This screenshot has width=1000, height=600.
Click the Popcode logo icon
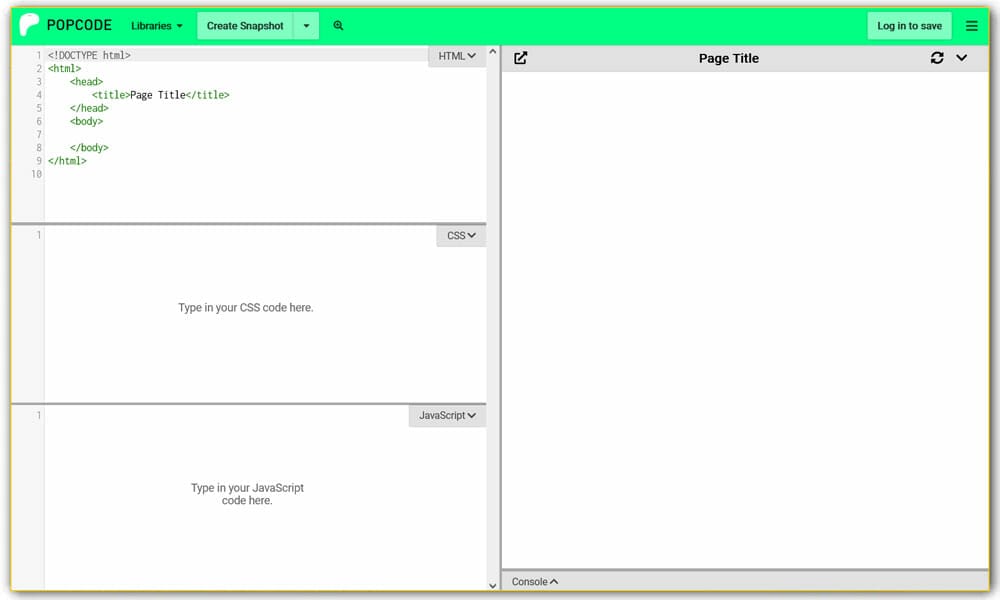coord(30,25)
